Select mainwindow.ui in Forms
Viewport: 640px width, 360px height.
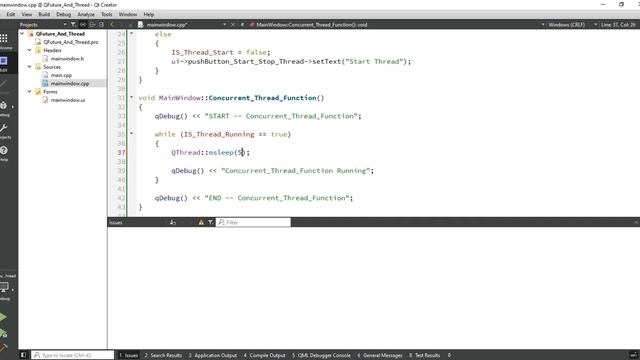point(68,100)
